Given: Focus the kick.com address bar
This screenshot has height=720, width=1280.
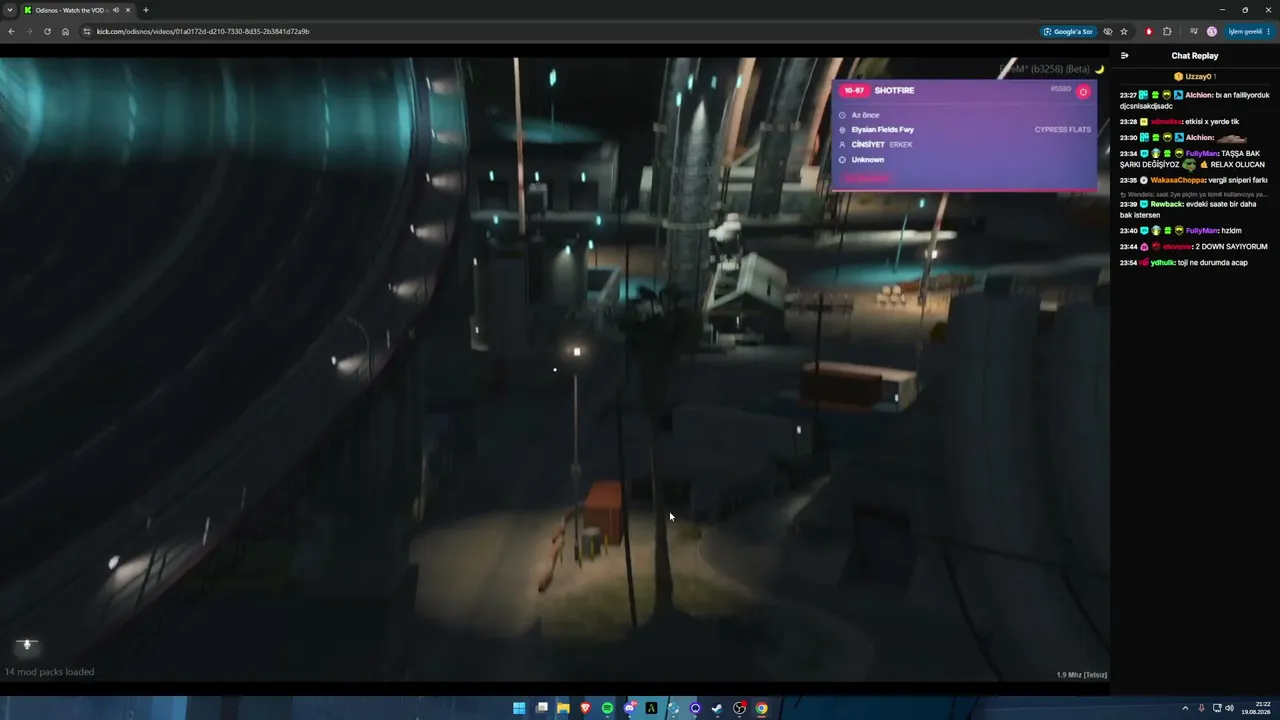Looking at the screenshot, I should click(x=560, y=31).
